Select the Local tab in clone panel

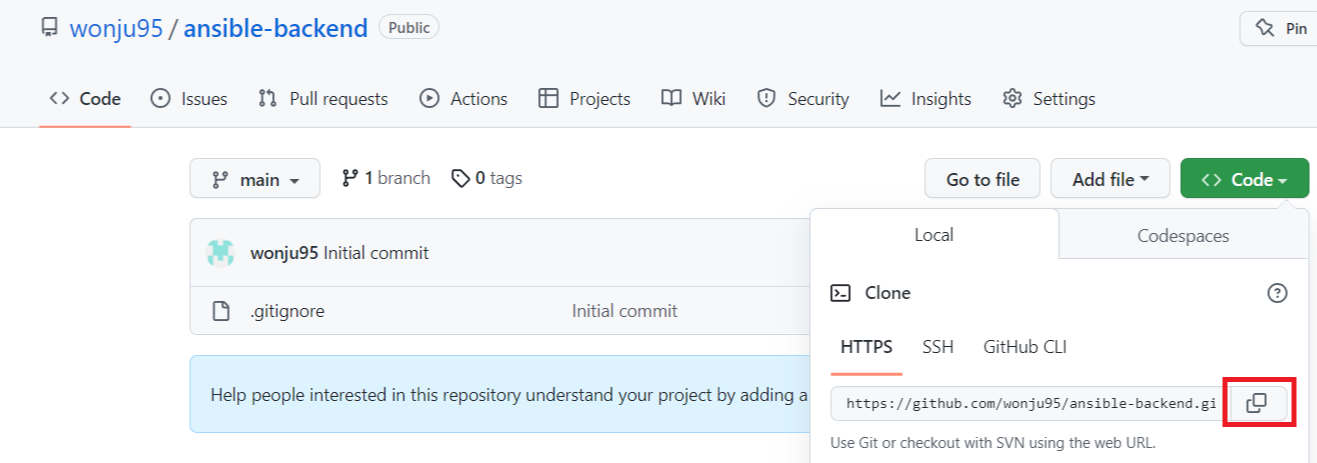(934, 235)
